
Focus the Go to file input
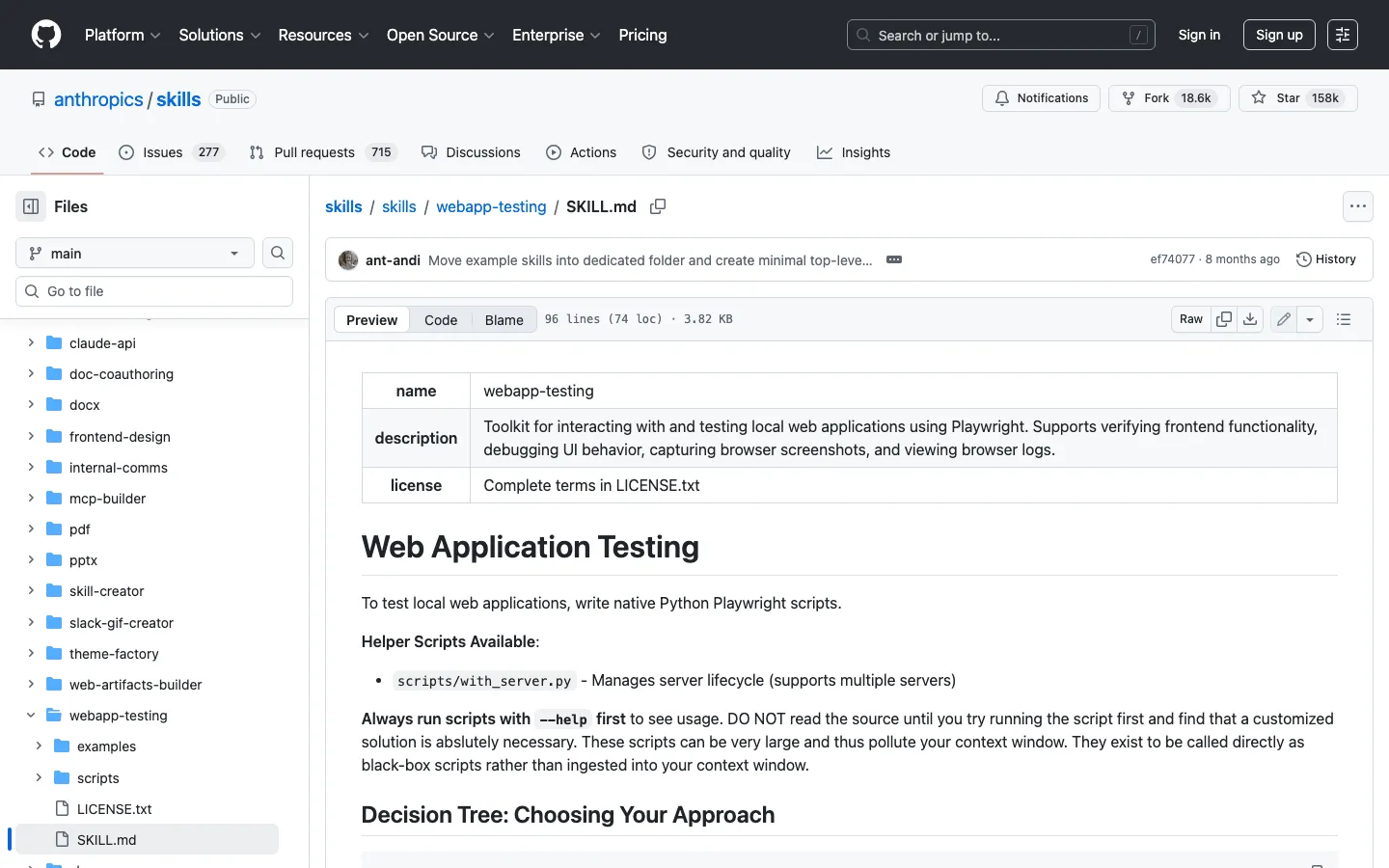click(x=154, y=291)
